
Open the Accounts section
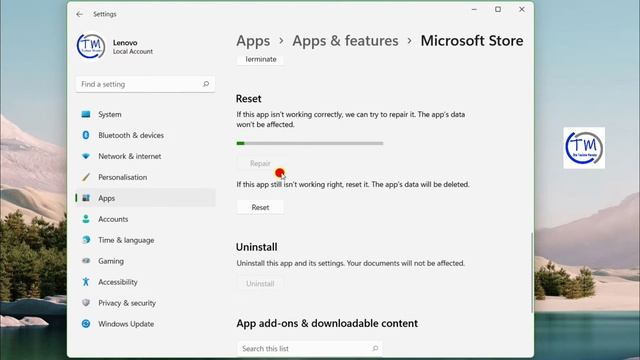coord(145,219)
